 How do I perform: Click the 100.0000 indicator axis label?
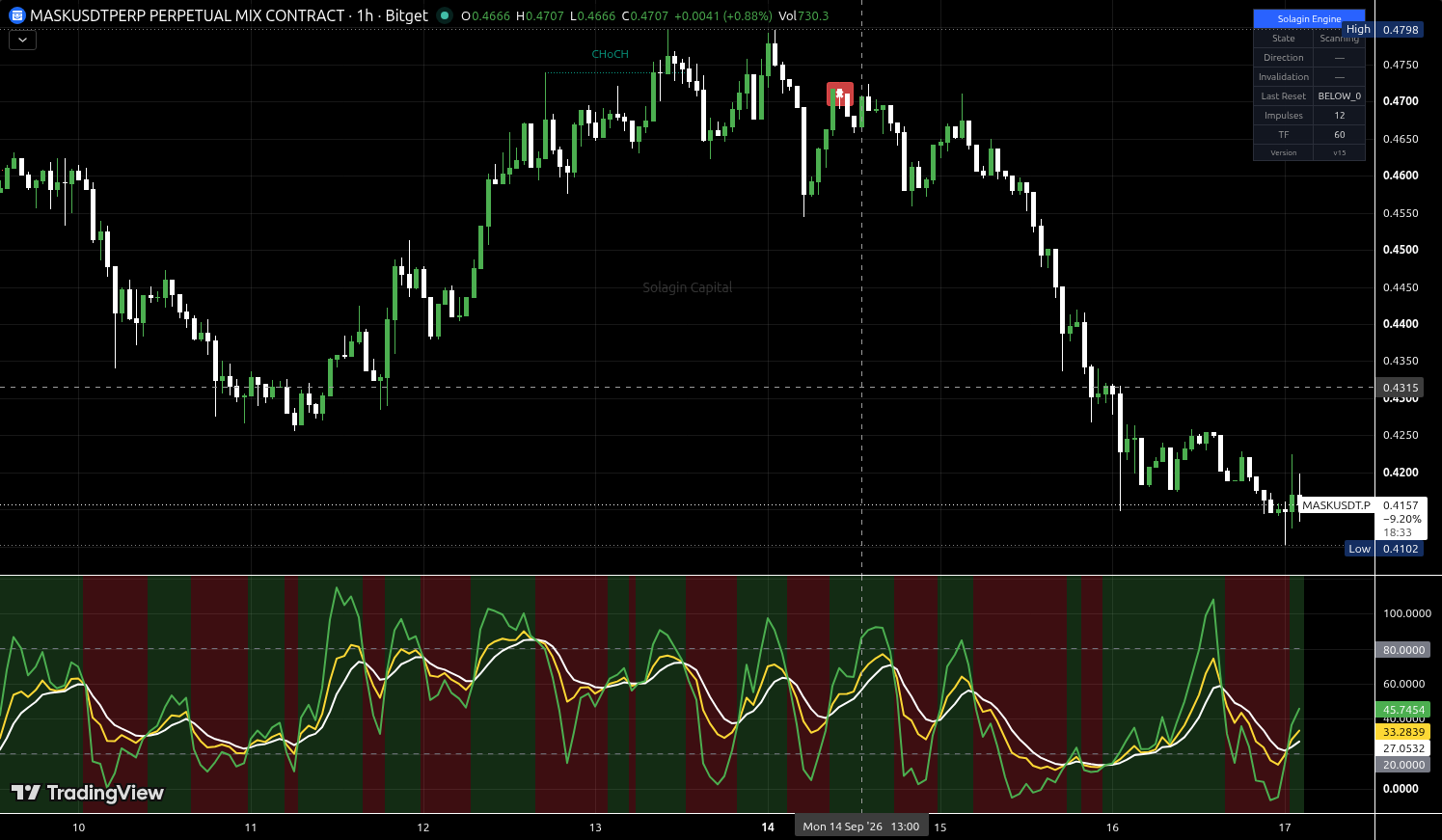click(1406, 613)
